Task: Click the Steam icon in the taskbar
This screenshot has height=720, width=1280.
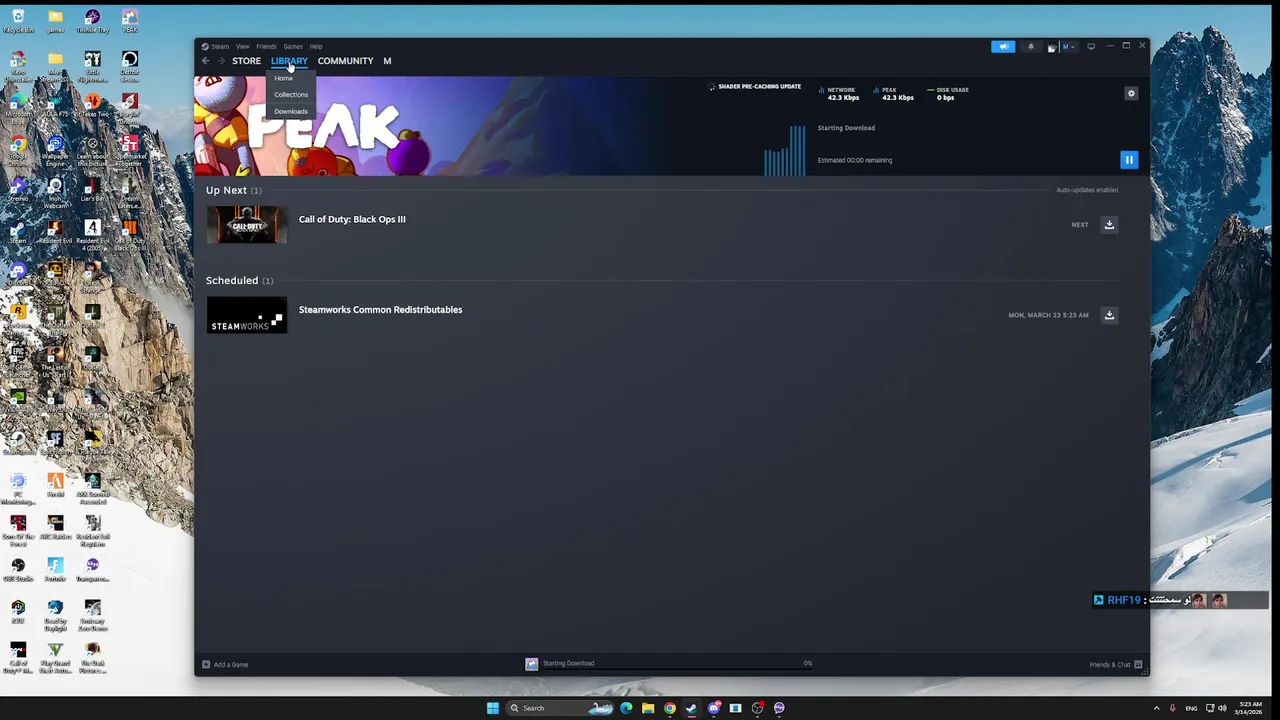Action: pyautogui.click(x=691, y=708)
